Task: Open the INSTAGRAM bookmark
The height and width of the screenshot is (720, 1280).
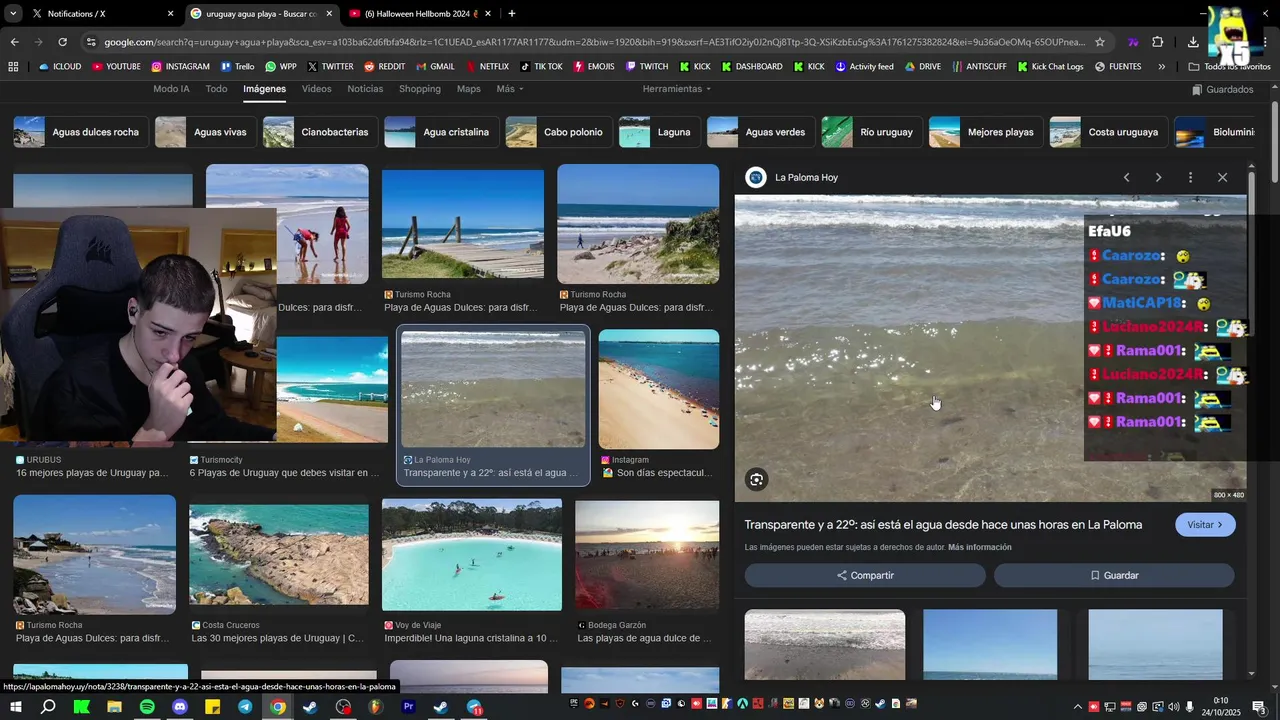Action: (x=181, y=67)
